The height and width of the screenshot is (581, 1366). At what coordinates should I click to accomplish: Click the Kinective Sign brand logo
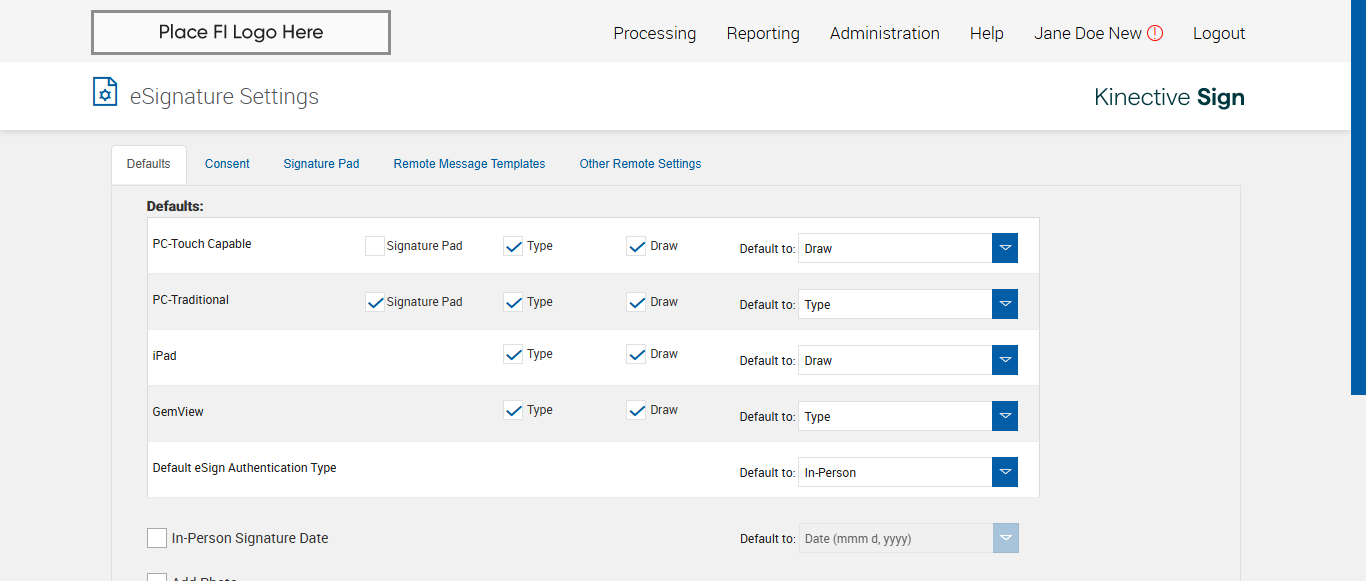(x=1169, y=97)
